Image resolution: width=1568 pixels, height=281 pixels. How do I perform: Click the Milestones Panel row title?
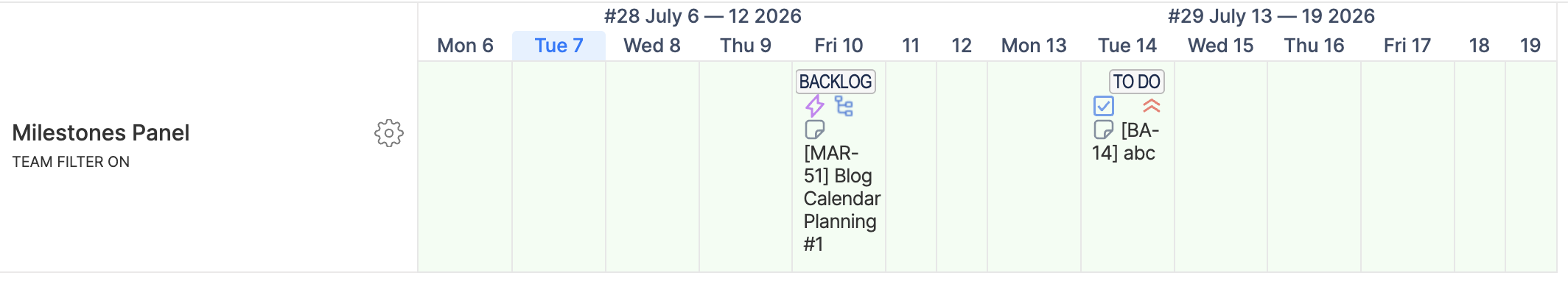pos(101,133)
